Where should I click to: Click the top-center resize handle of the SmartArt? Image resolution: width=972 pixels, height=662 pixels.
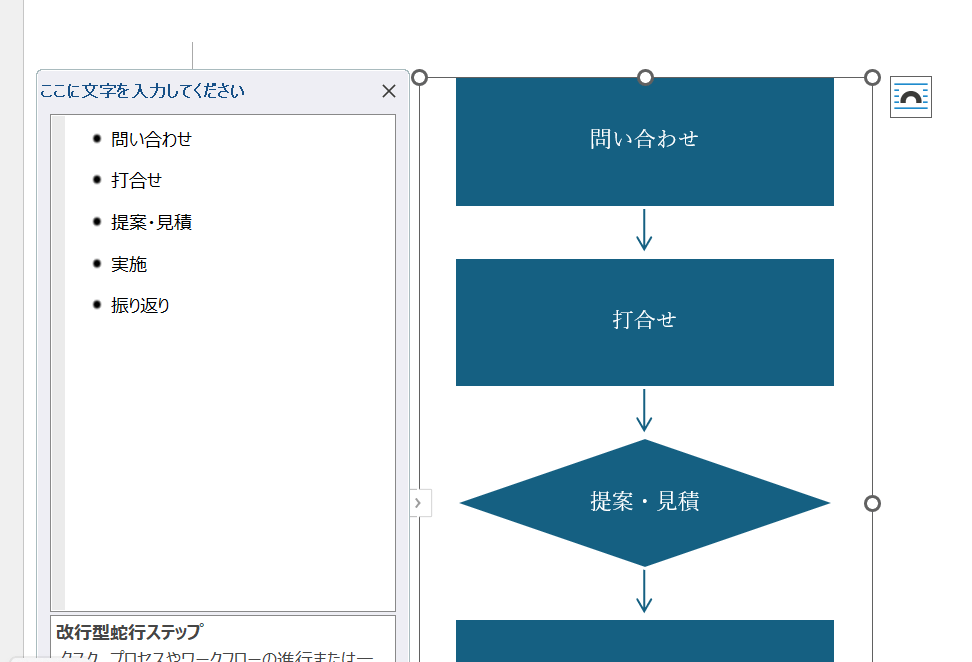pyautogui.click(x=645, y=75)
